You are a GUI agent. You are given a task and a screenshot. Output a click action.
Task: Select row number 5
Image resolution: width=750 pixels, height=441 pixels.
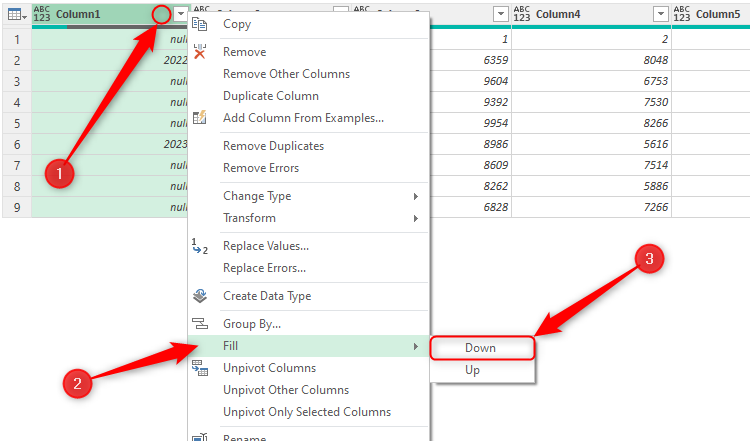tap(17, 123)
